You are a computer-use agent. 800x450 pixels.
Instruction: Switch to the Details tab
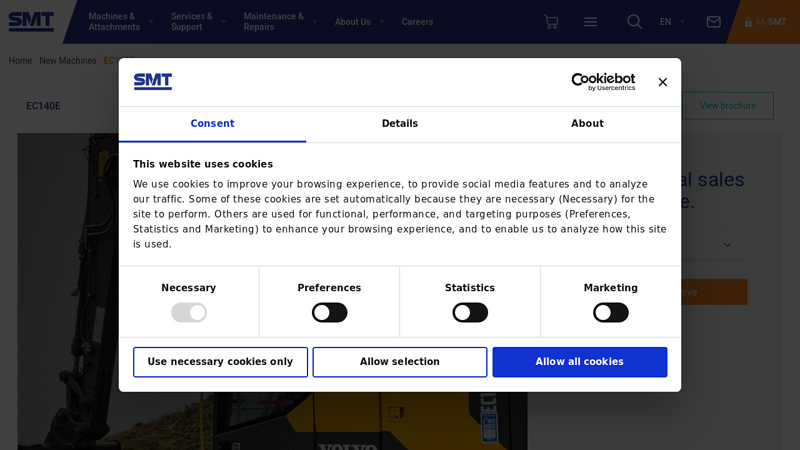click(x=400, y=124)
